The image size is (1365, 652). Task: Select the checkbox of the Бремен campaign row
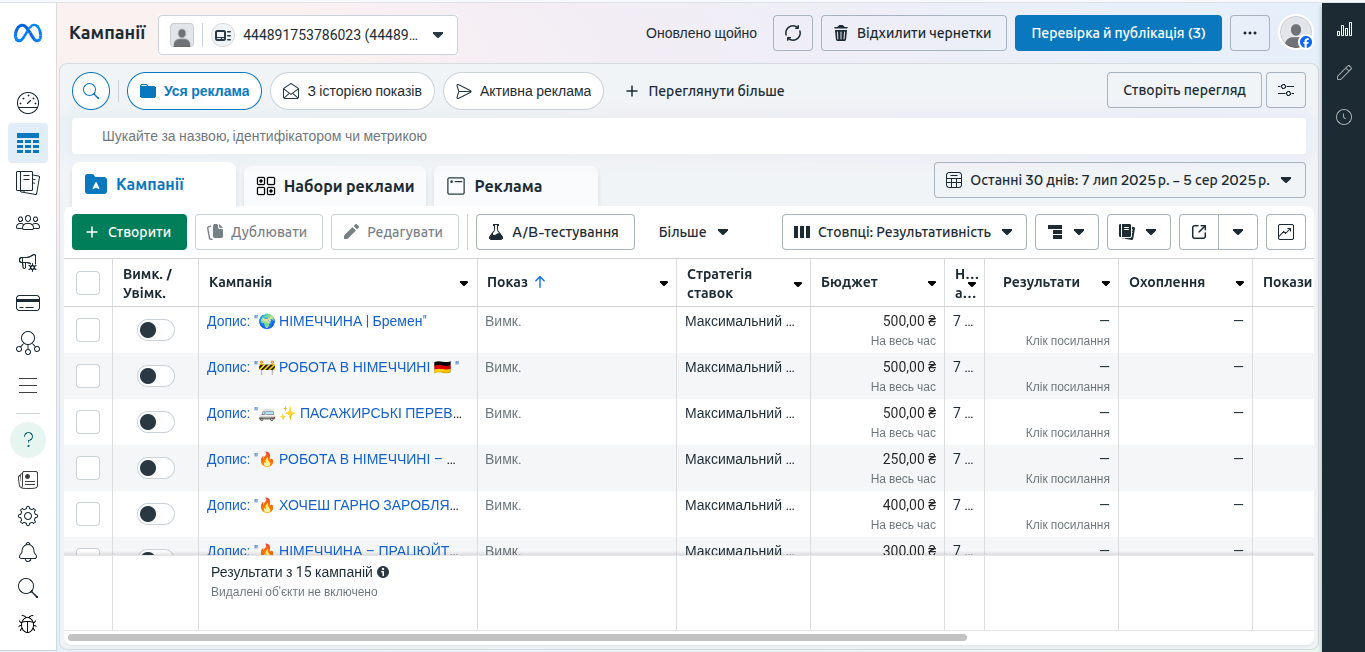tap(88, 329)
